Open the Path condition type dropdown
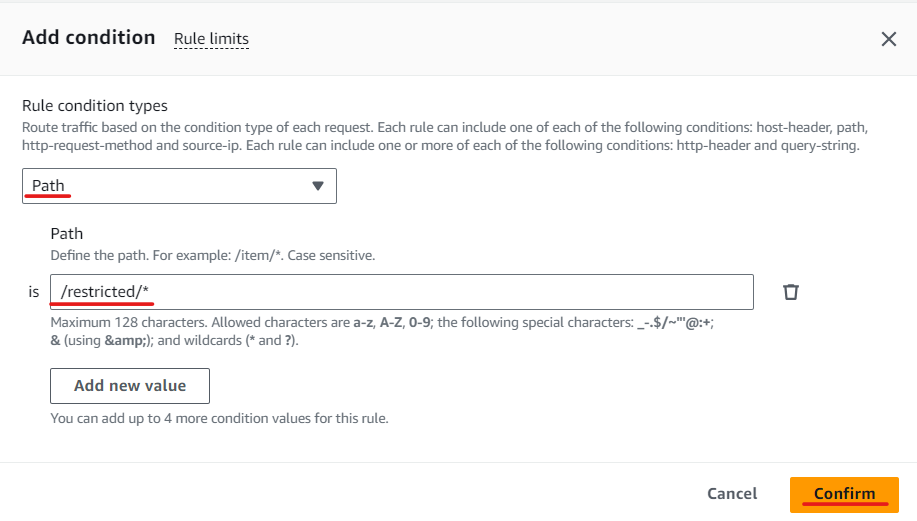This screenshot has width=917, height=521. point(179,186)
